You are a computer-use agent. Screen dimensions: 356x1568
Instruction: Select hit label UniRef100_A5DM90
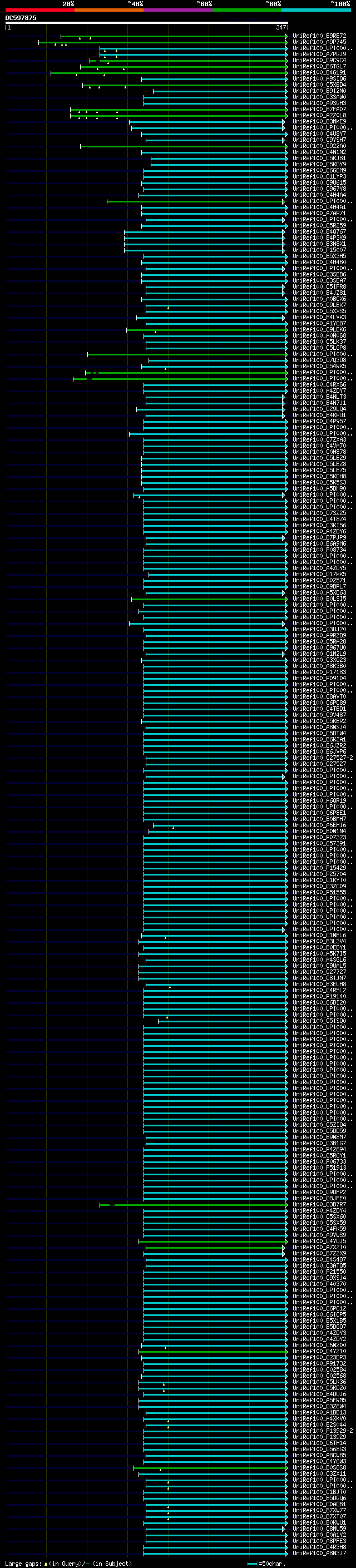(319, 489)
